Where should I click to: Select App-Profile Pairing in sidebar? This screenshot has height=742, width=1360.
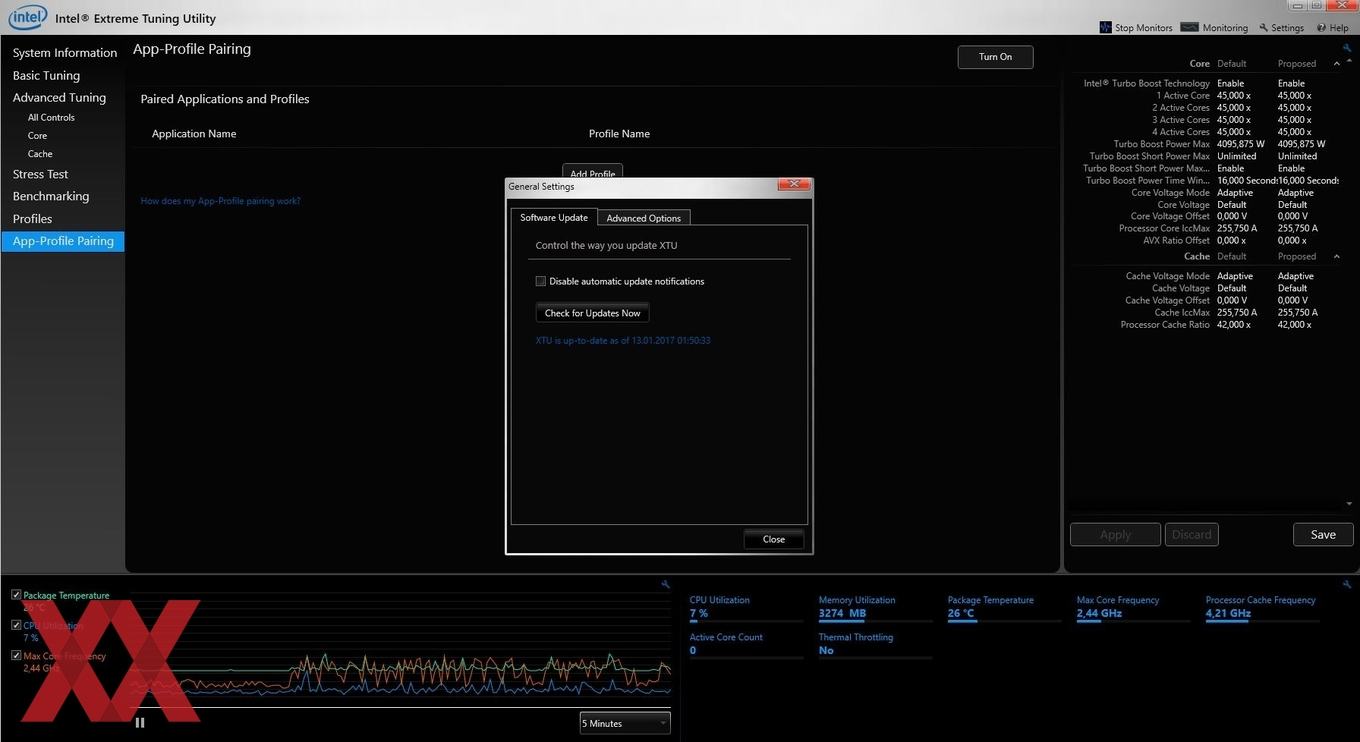coord(63,241)
